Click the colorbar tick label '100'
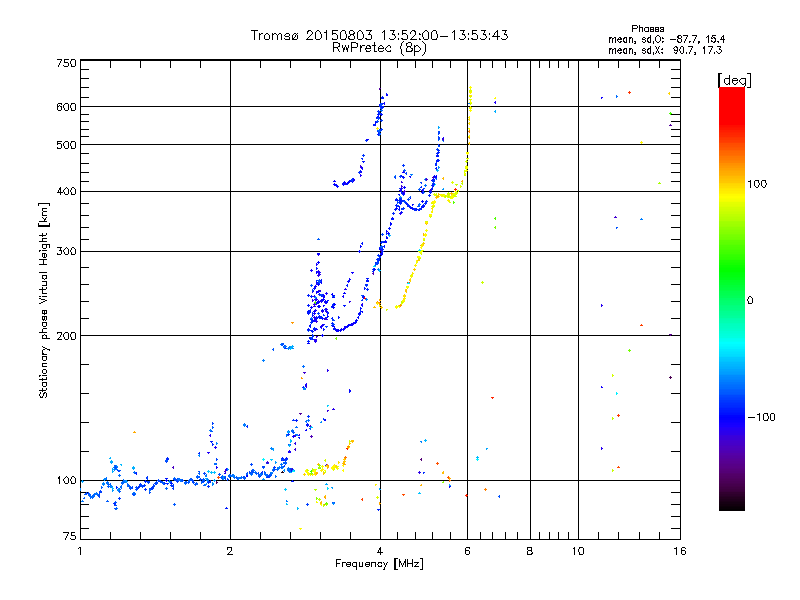The width and height of the screenshot is (800, 600). pos(757,184)
